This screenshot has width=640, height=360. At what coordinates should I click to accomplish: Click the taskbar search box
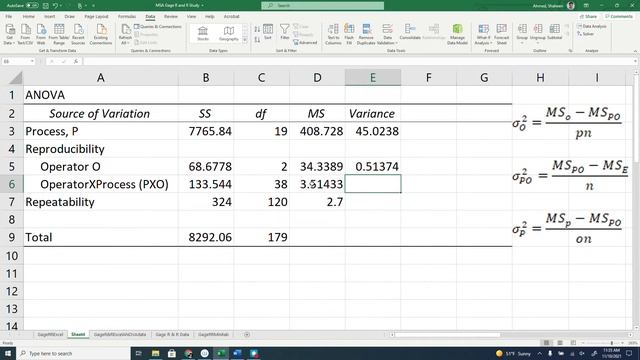pos(73,353)
